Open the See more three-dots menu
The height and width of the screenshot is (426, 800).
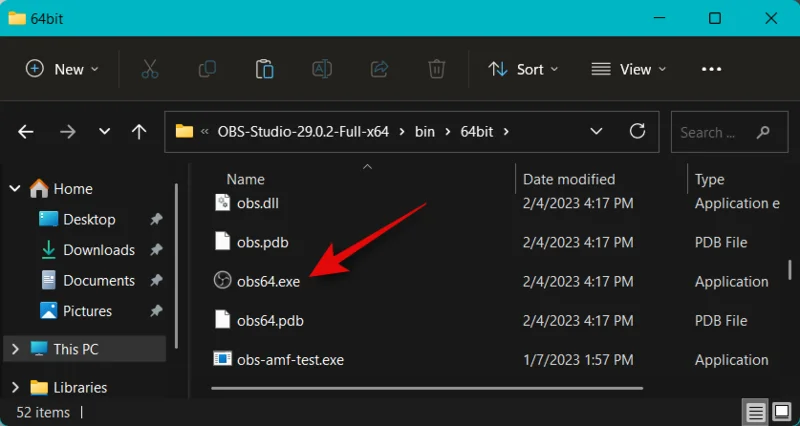[x=711, y=69]
